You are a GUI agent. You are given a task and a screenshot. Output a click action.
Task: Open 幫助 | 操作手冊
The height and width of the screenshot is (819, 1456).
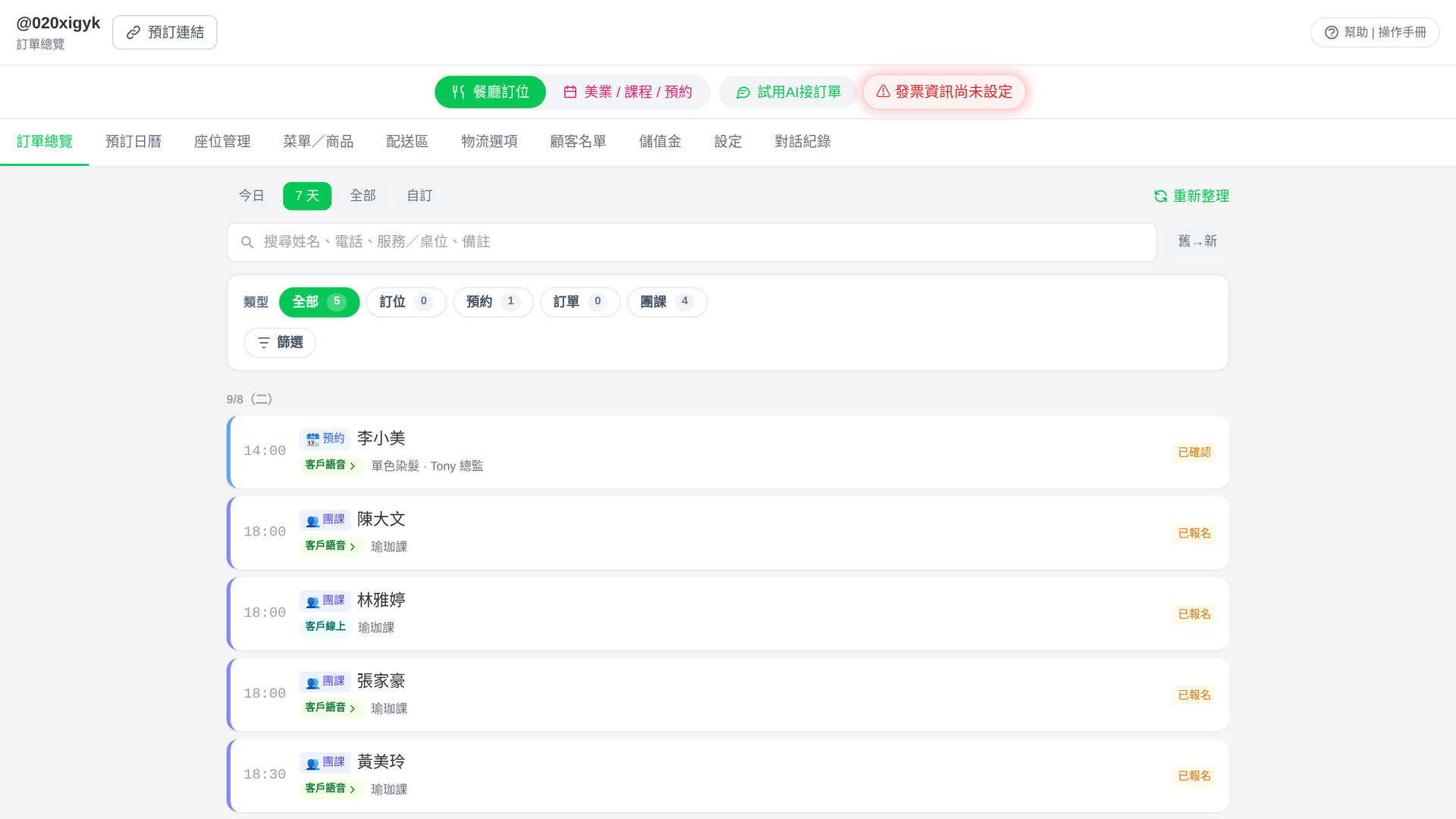coord(1375,33)
